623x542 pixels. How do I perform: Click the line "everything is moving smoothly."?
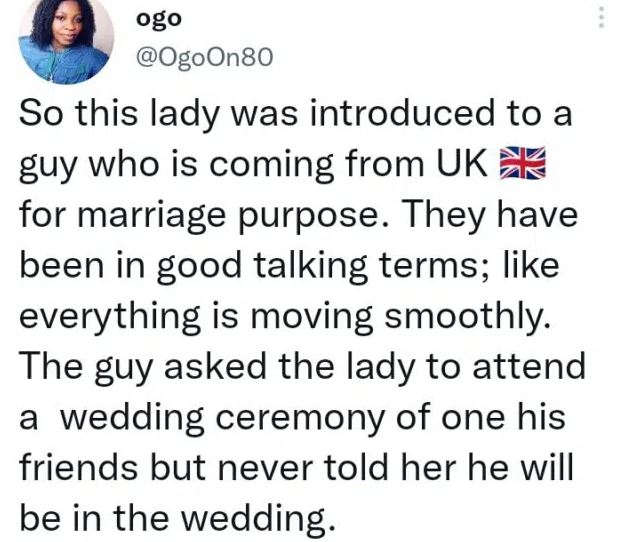click(280, 317)
